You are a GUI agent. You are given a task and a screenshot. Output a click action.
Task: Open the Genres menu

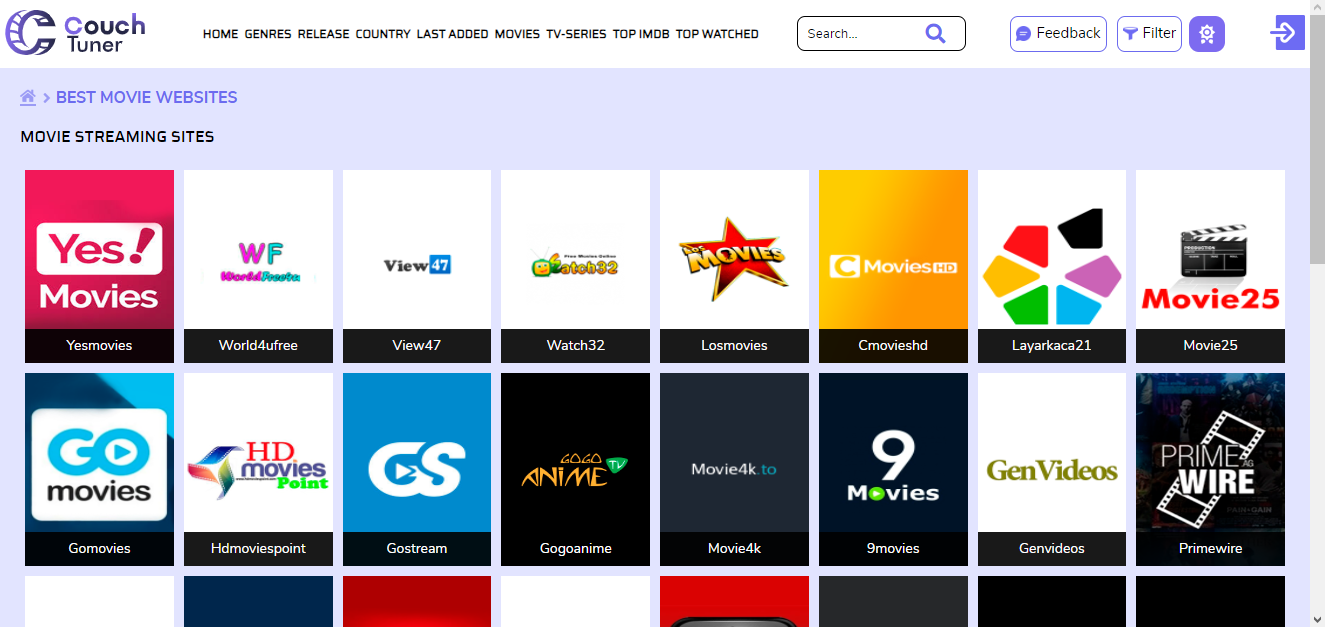(x=268, y=34)
